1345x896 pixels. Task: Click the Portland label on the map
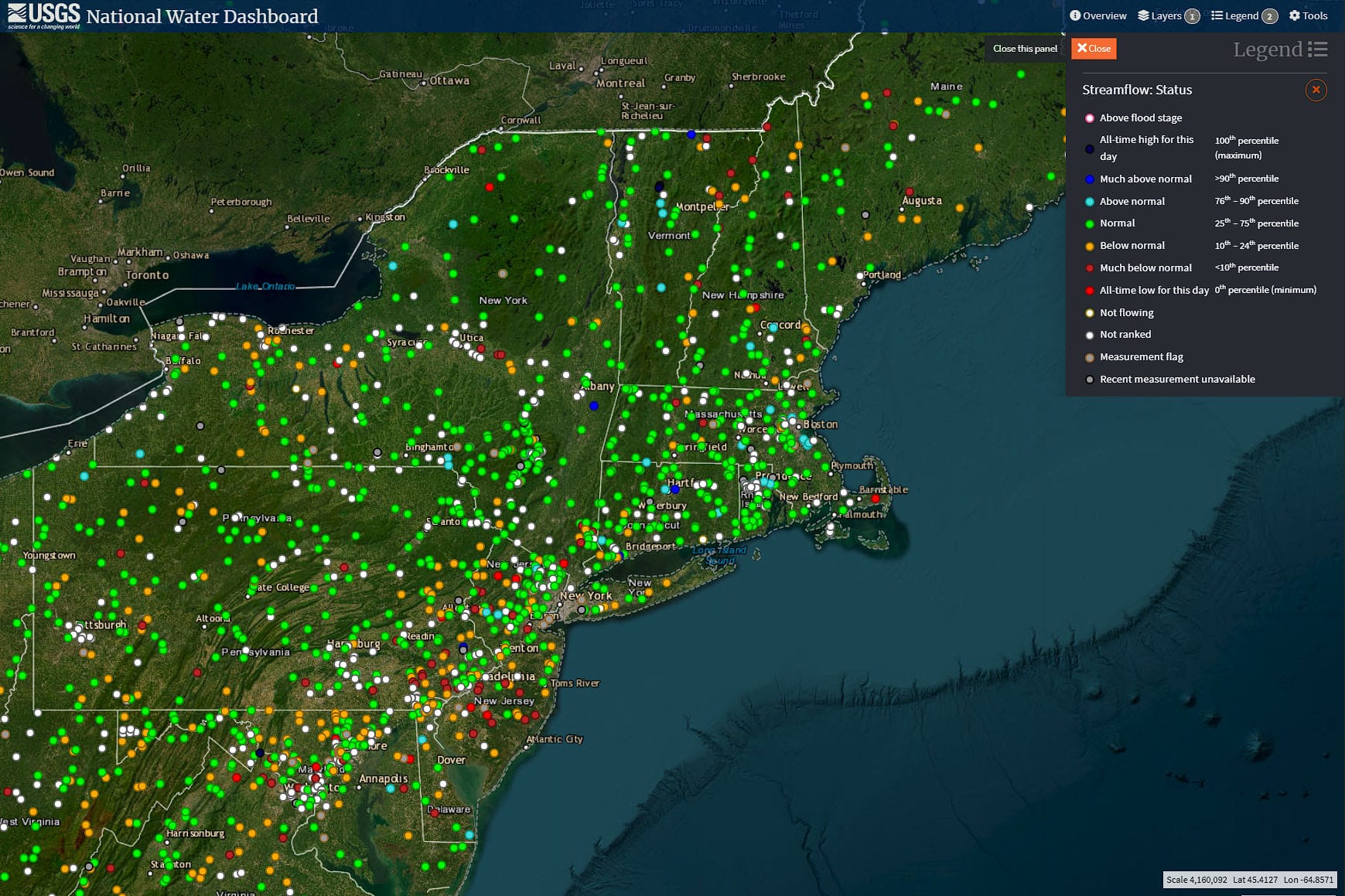pos(882,274)
